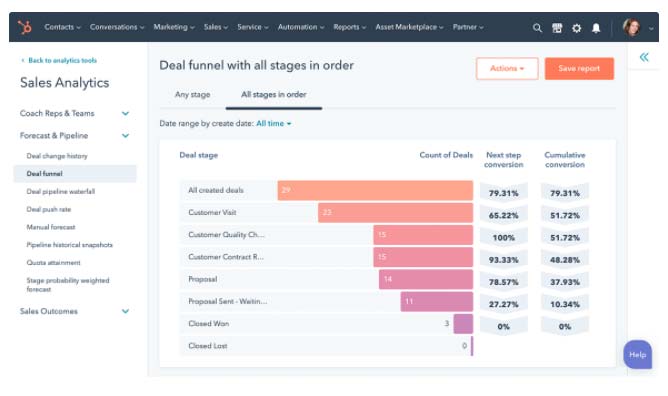Open Deal pipeline waterfall report
Image resolution: width=668 pixels, height=396 pixels.
click(x=60, y=192)
